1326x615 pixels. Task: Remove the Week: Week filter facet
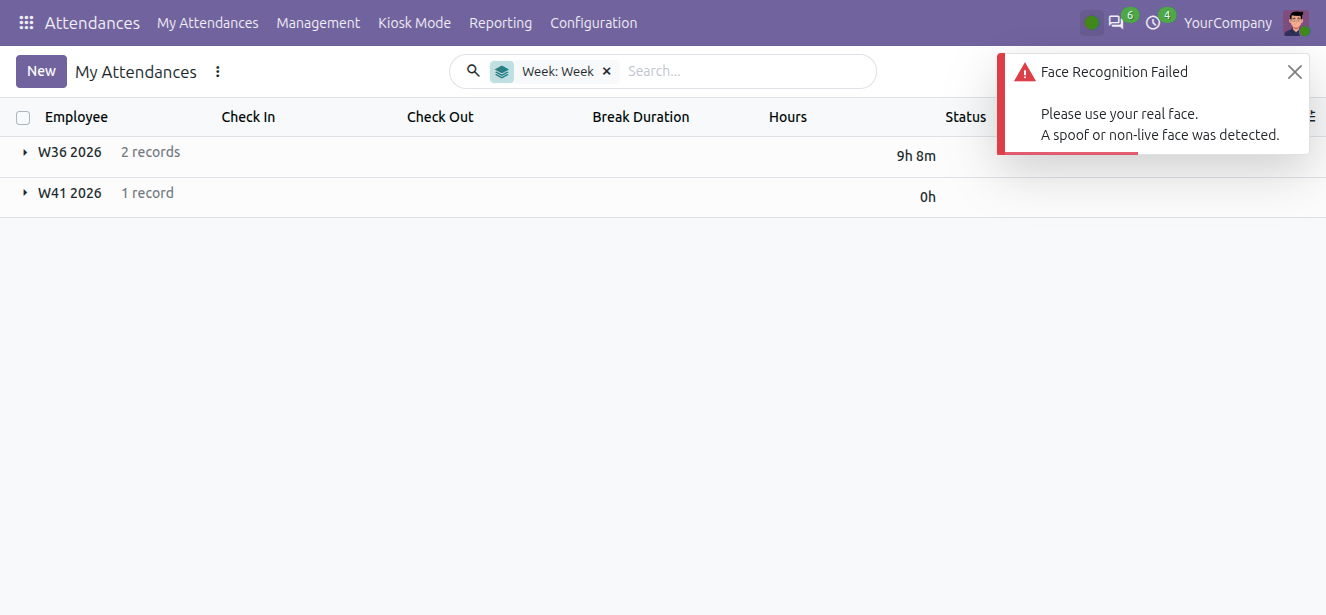point(606,71)
